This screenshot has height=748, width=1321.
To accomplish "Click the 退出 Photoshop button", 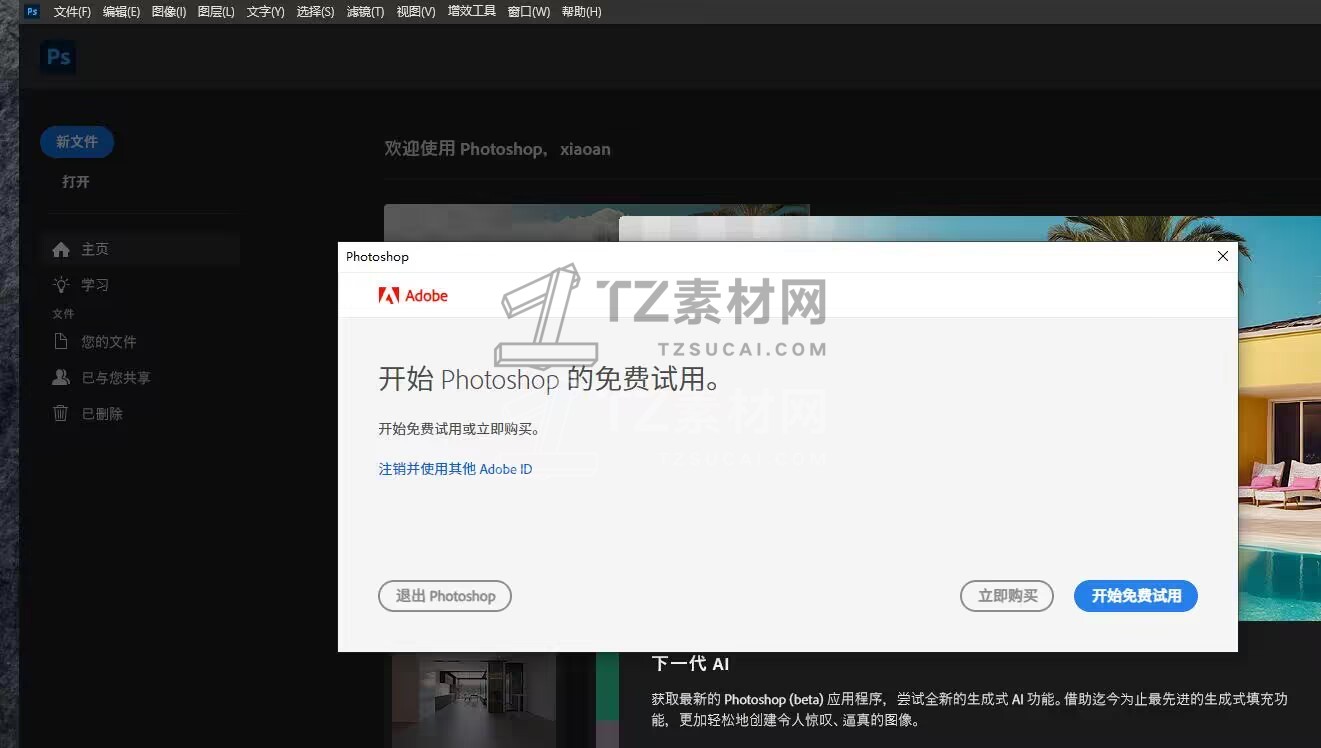I will click(x=445, y=596).
